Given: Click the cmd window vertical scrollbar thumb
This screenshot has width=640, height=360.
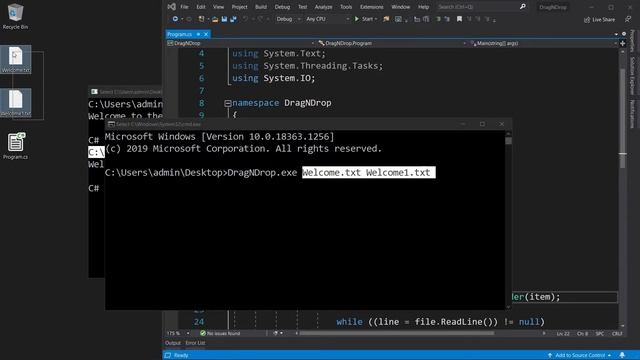Looking at the screenshot, I should pos(508,140).
